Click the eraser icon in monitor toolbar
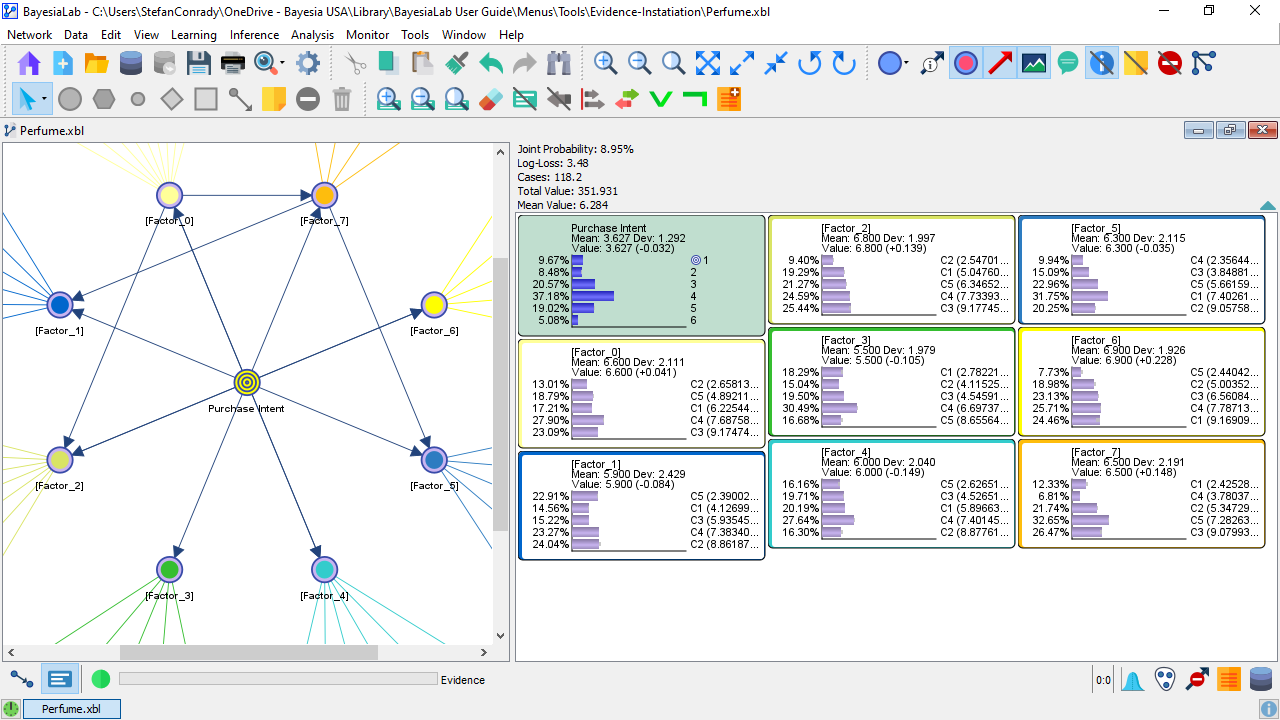 (x=490, y=99)
